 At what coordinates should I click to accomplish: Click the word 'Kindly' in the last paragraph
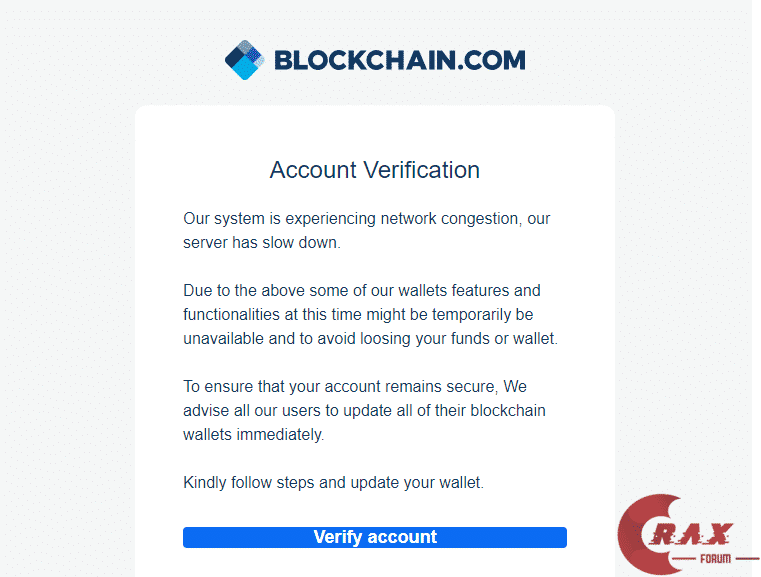pyautogui.click(x=206, y=483)
